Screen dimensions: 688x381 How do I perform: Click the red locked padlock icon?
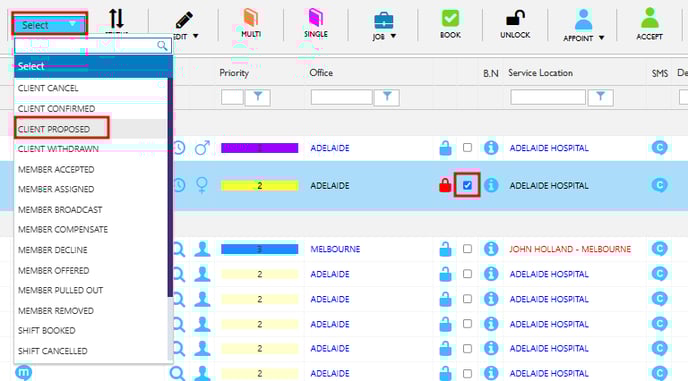click(x=445, y=185)
